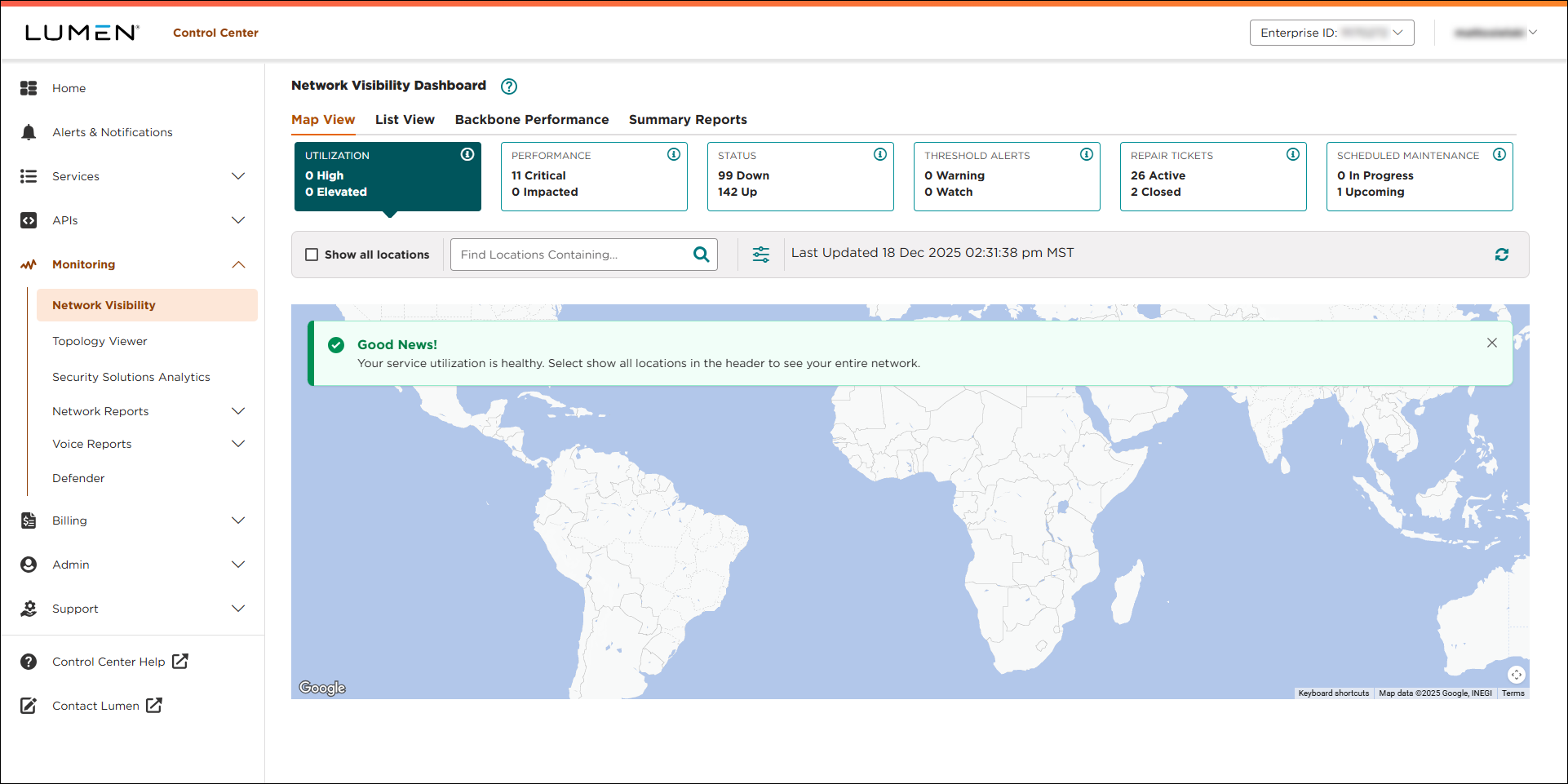Expand Network Reports under Monitoring
1568x784 pixels.
100,410
